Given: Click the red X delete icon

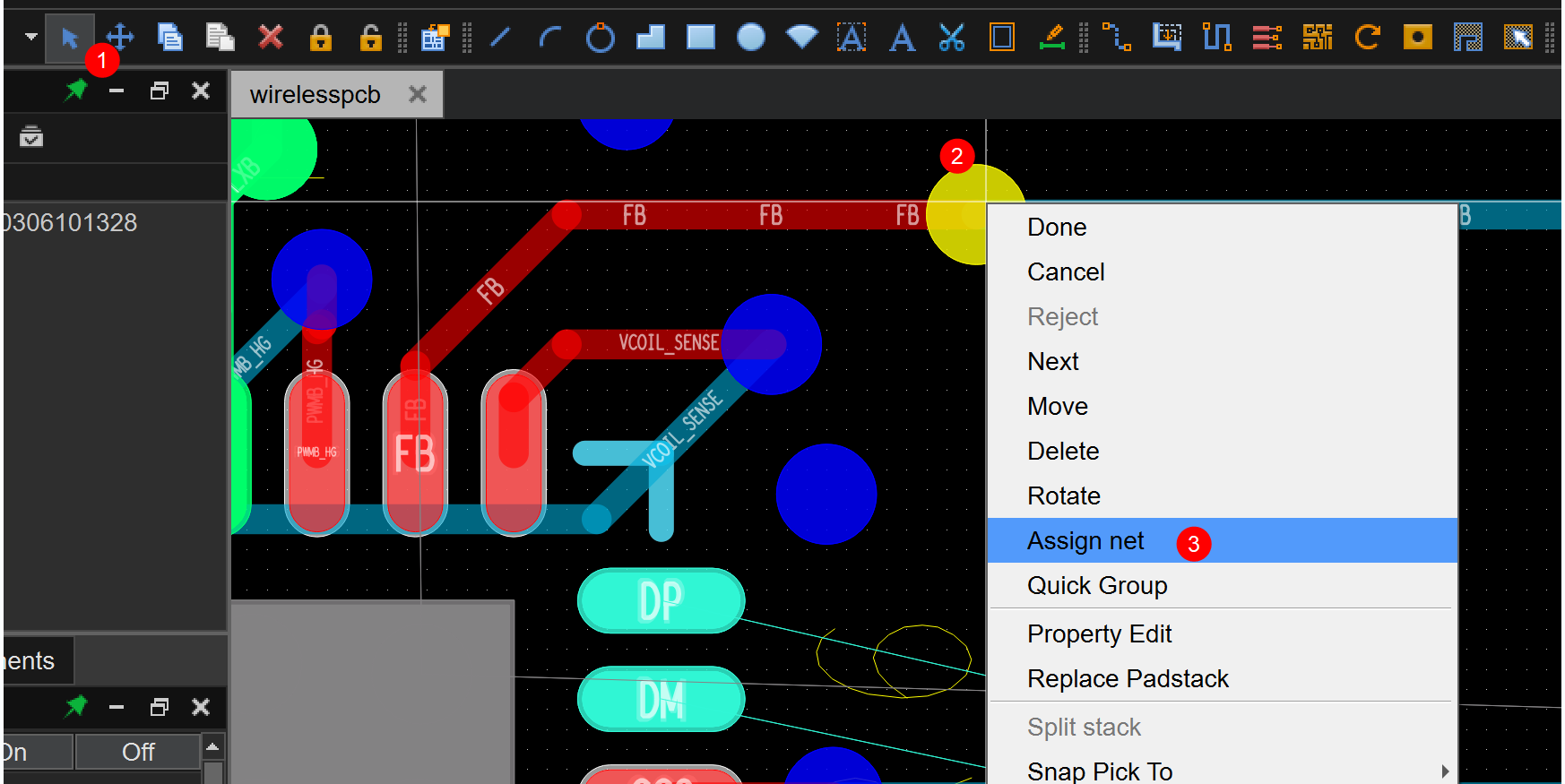Looking at the screenshot, I should [270, 38].
